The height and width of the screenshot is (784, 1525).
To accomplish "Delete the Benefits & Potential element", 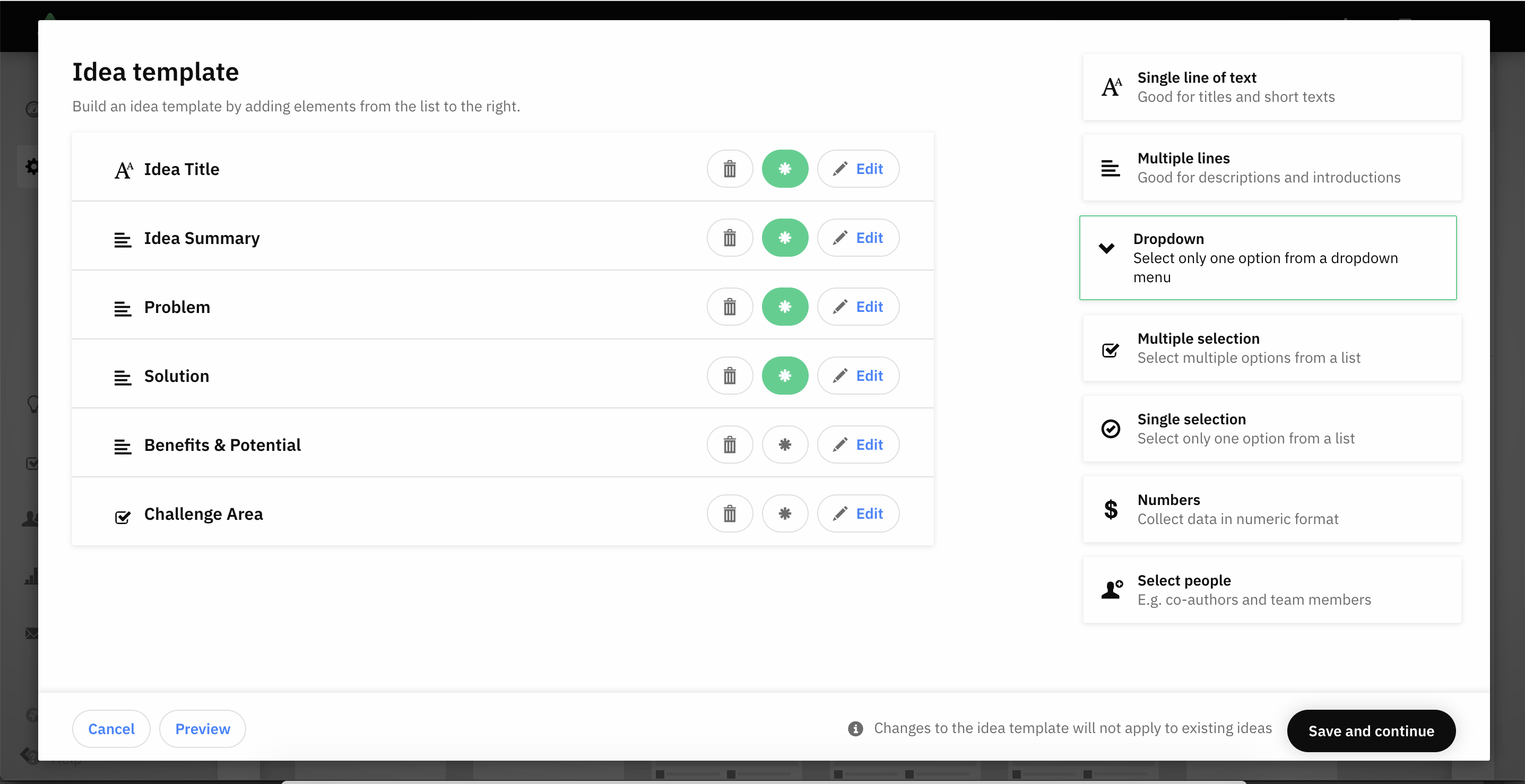I will tap(730, 445).
